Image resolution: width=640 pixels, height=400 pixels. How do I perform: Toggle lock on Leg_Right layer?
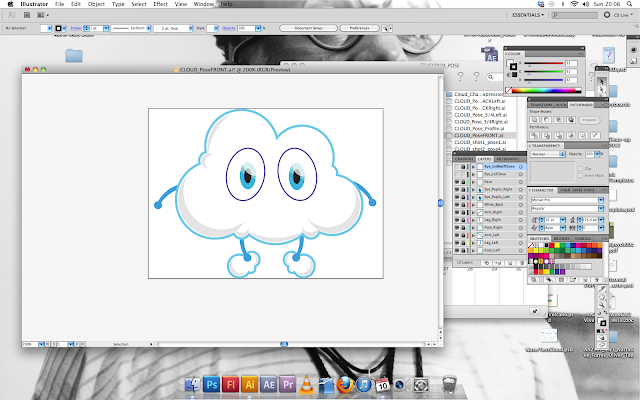[463, 220]
